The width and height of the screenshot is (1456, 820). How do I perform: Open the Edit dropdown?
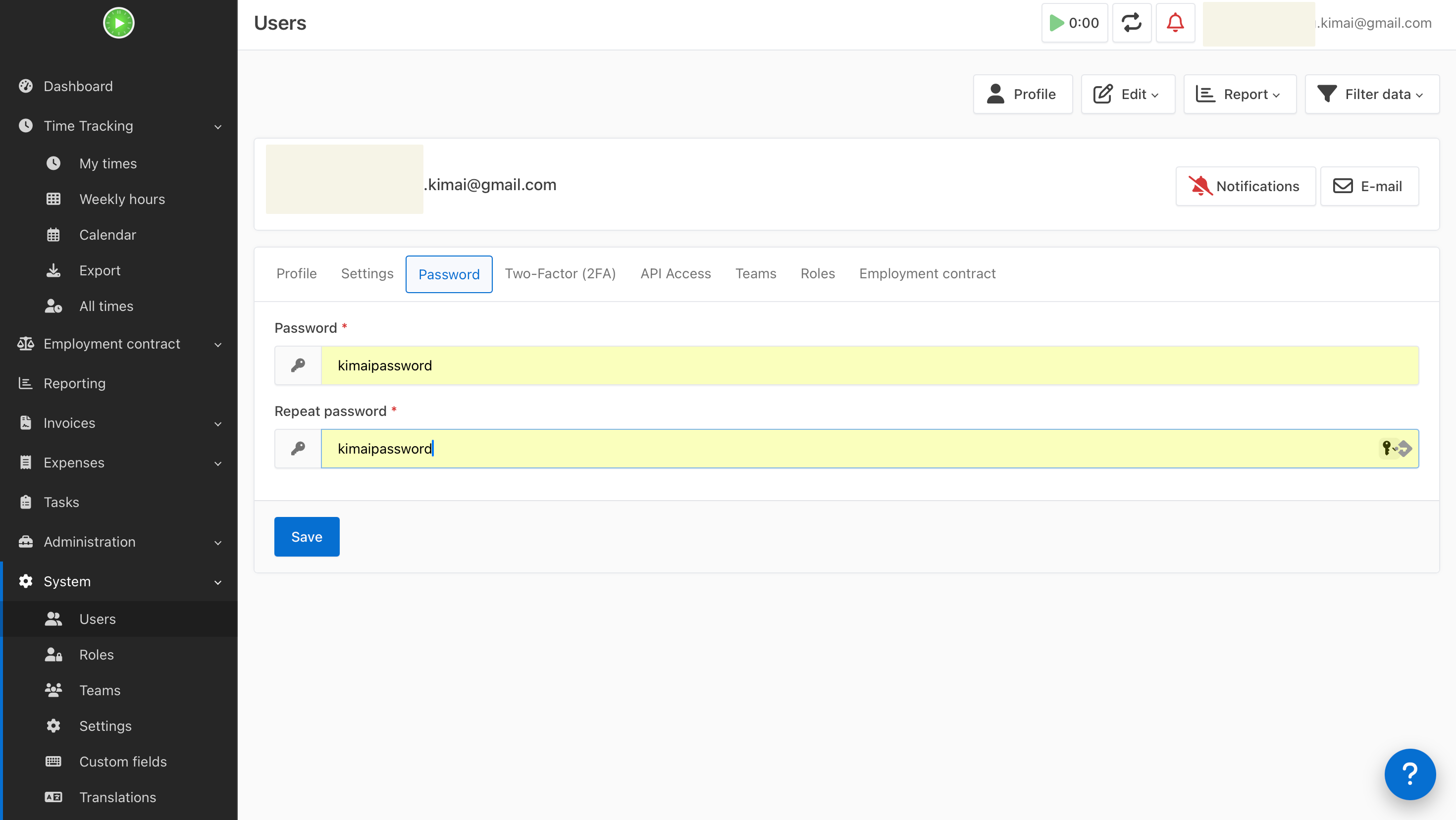tap(1128, 94)
